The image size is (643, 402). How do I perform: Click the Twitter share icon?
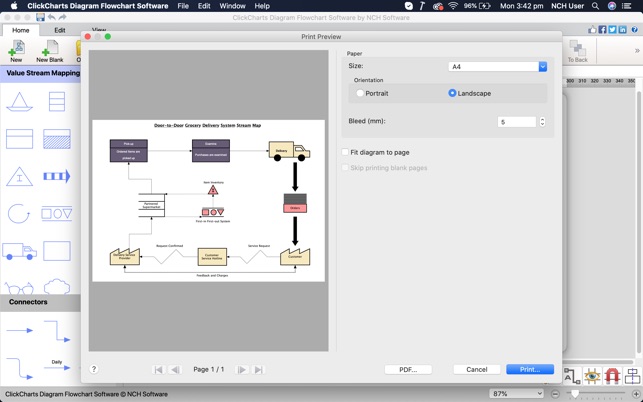tap(612, 30)
